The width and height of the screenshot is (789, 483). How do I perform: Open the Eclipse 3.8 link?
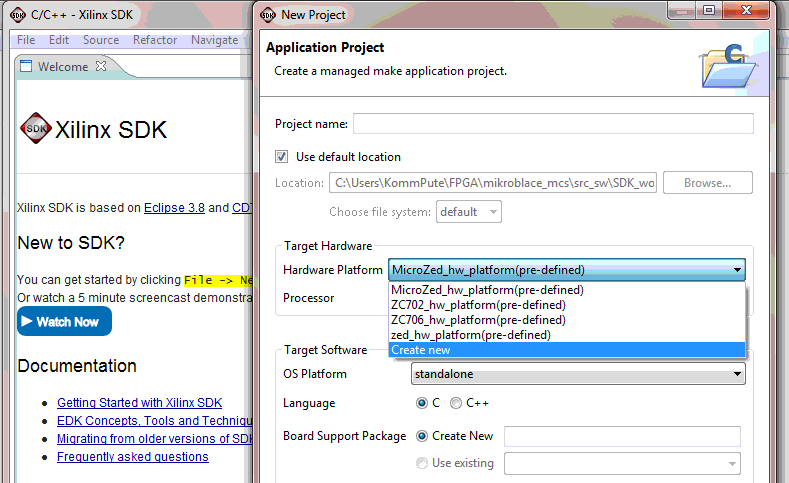(174, 208)
